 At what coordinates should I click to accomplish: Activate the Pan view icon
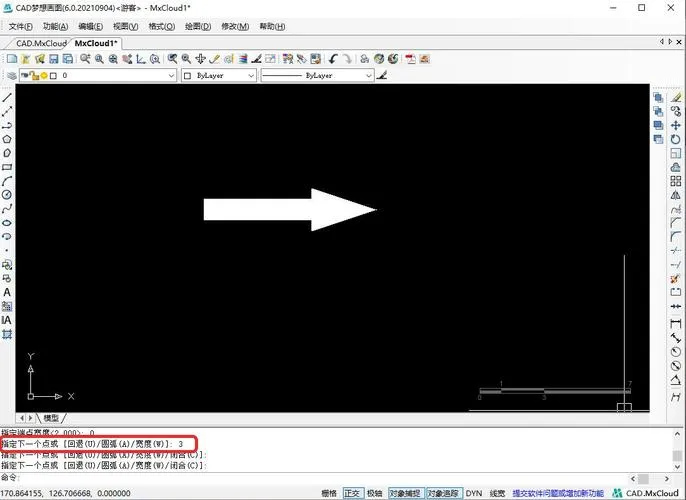point(200,60)
